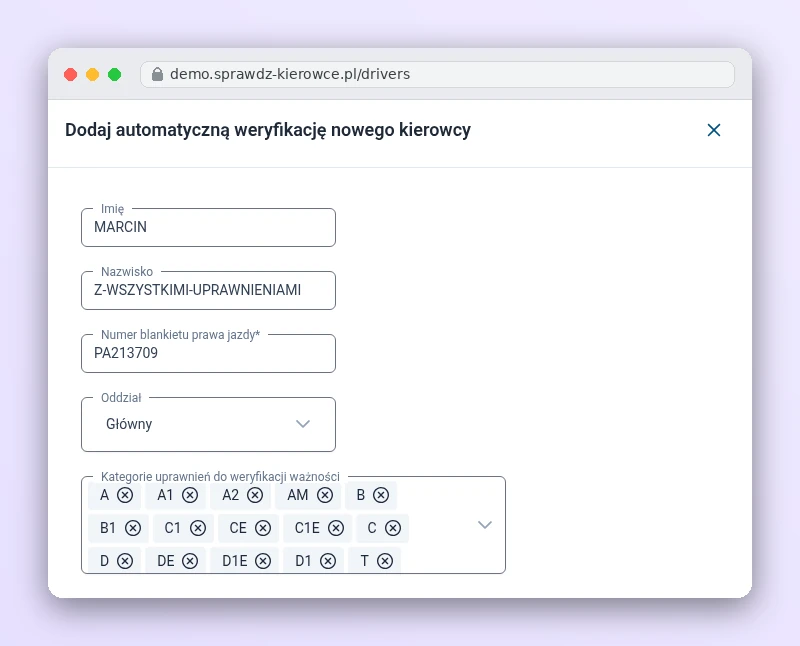The width and height of the screenshot is (800, 646).
Task: Click the 'CE' chip label text
Action: coord(238,528)
